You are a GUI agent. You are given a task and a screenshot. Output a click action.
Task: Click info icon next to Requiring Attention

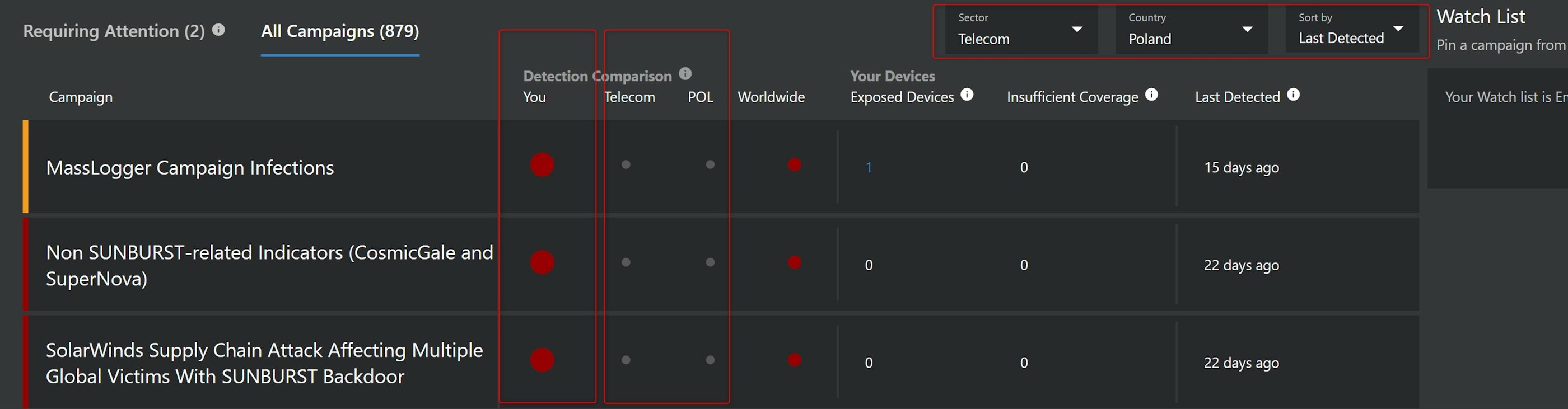(218, 30)
